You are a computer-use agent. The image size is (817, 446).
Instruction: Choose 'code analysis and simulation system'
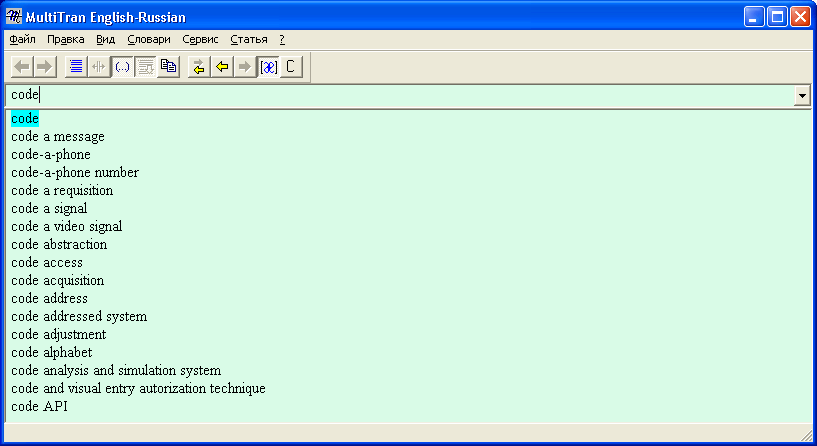[x=116, y=371]
